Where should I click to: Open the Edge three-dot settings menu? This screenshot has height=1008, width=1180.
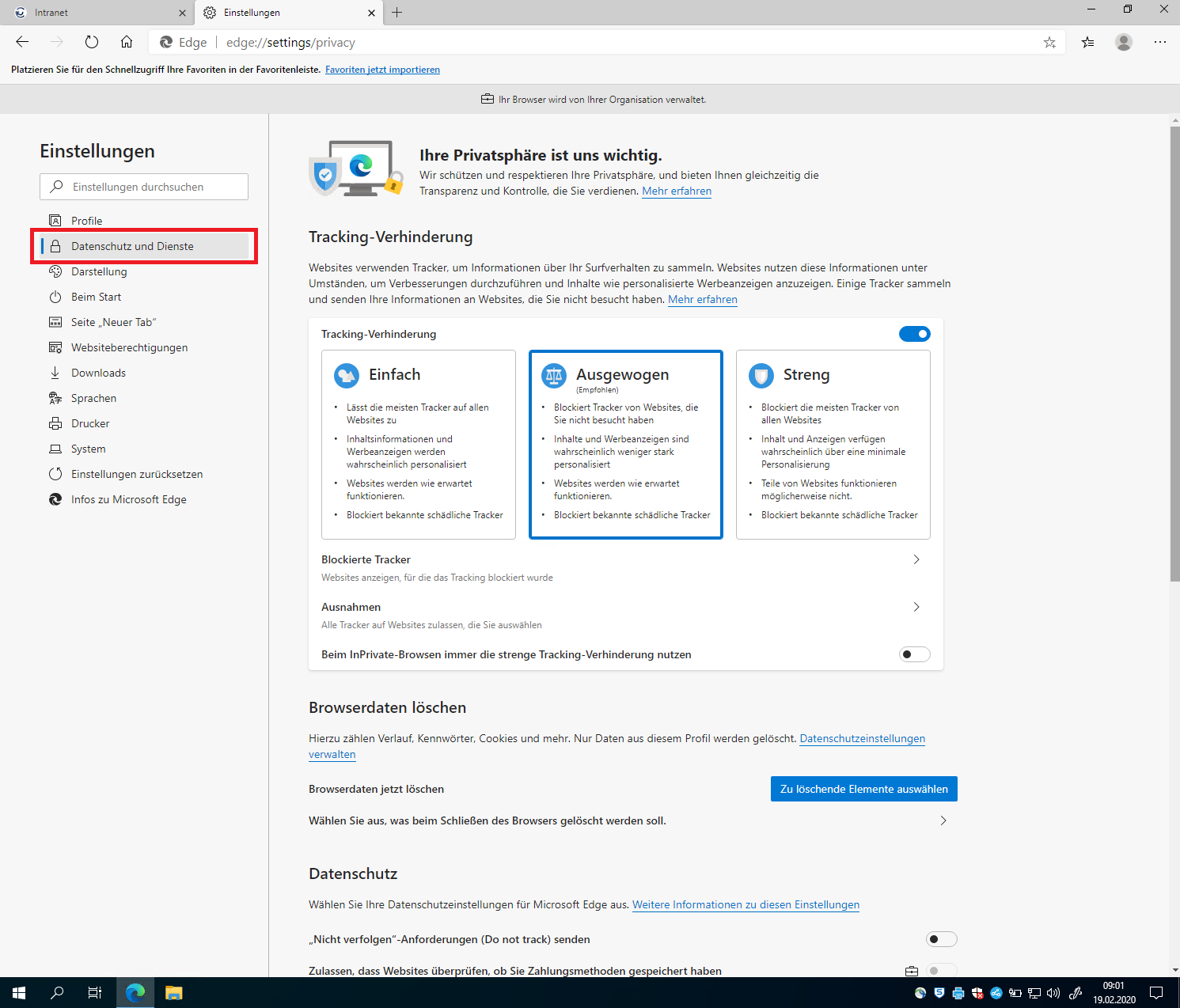pyautogui.click(x=1160, y=43)
